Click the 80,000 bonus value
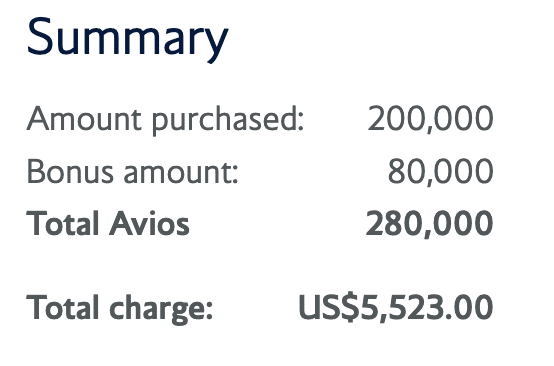The image size is (554, 366). pos(441,172)
